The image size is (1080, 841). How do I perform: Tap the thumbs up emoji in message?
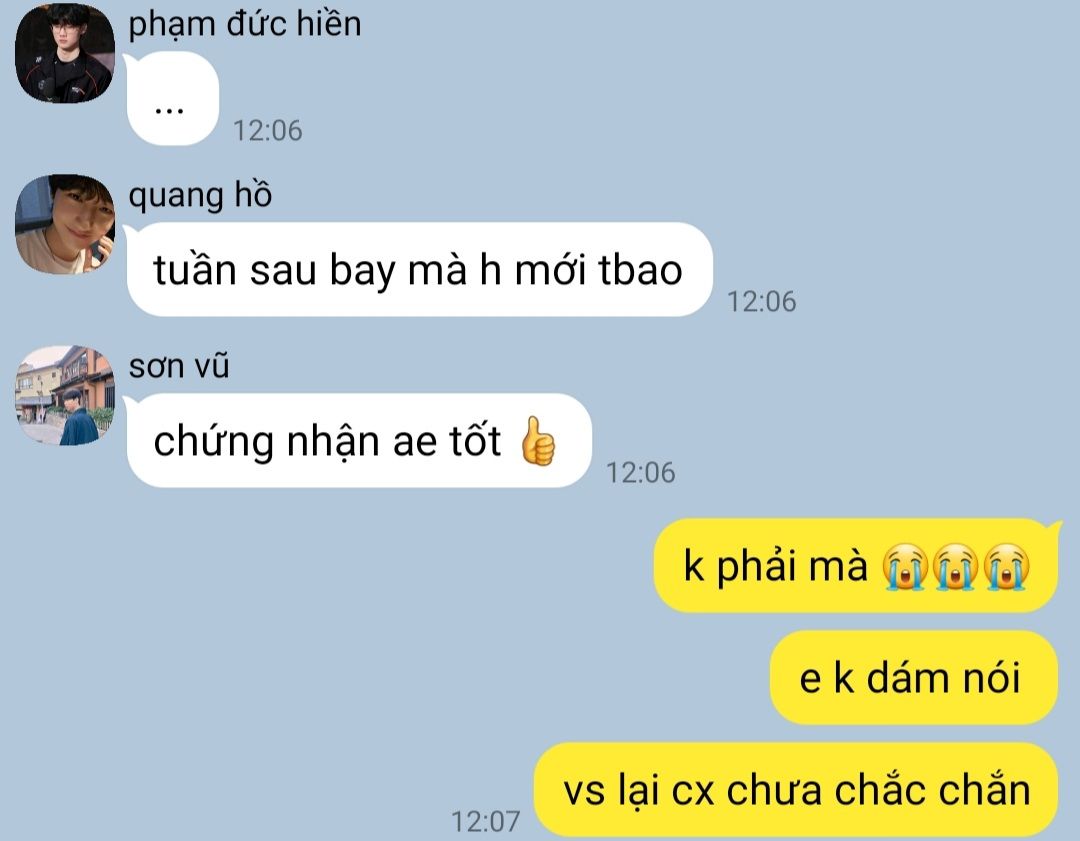[x=537, y=441]
